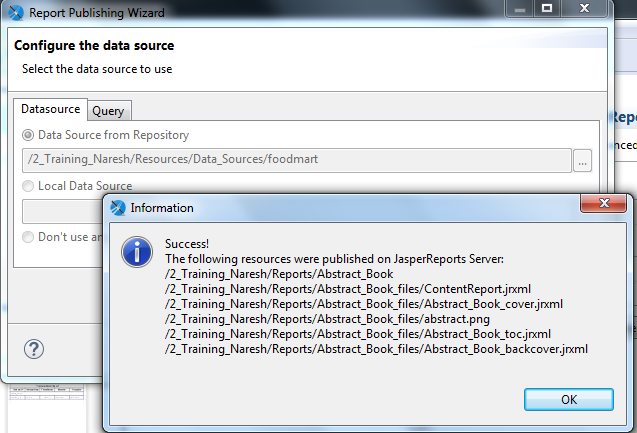Click 'The following resources were published' line

coord(334,259)
